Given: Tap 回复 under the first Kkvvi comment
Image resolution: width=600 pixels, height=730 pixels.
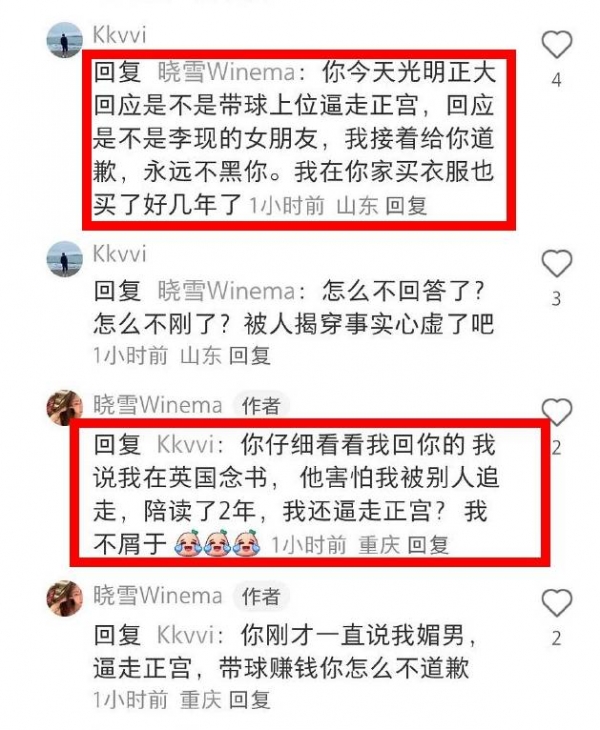Looking at the screenshot, I should coord(406,206).
